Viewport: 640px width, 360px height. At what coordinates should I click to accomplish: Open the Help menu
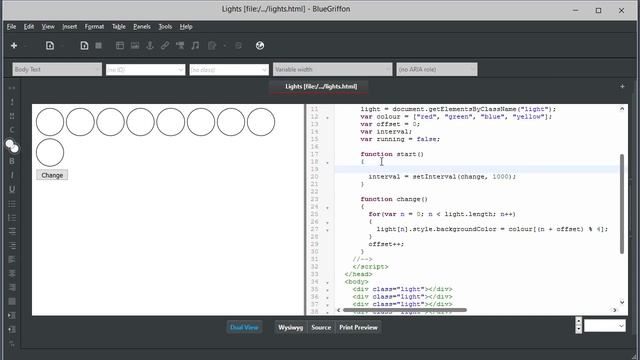[x=186, y=27]
